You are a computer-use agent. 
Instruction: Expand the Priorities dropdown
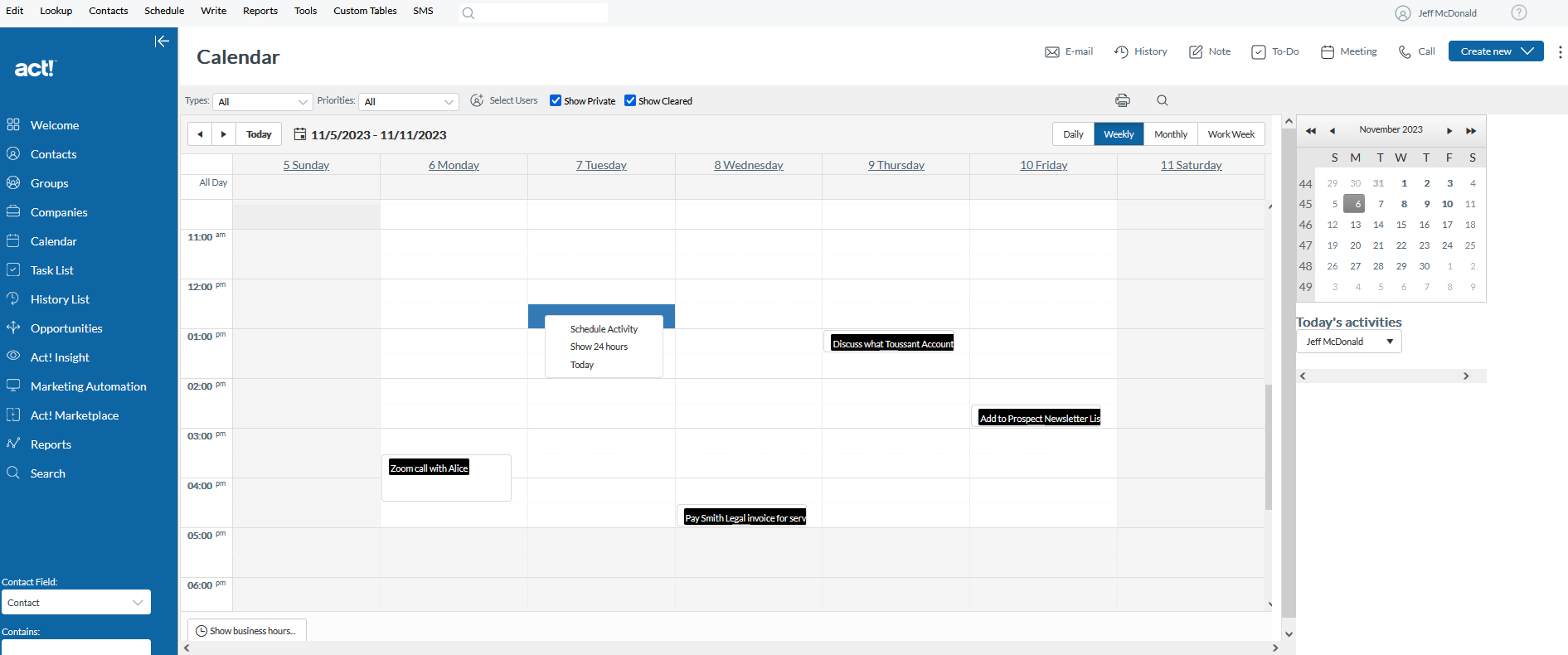(409, 101)
